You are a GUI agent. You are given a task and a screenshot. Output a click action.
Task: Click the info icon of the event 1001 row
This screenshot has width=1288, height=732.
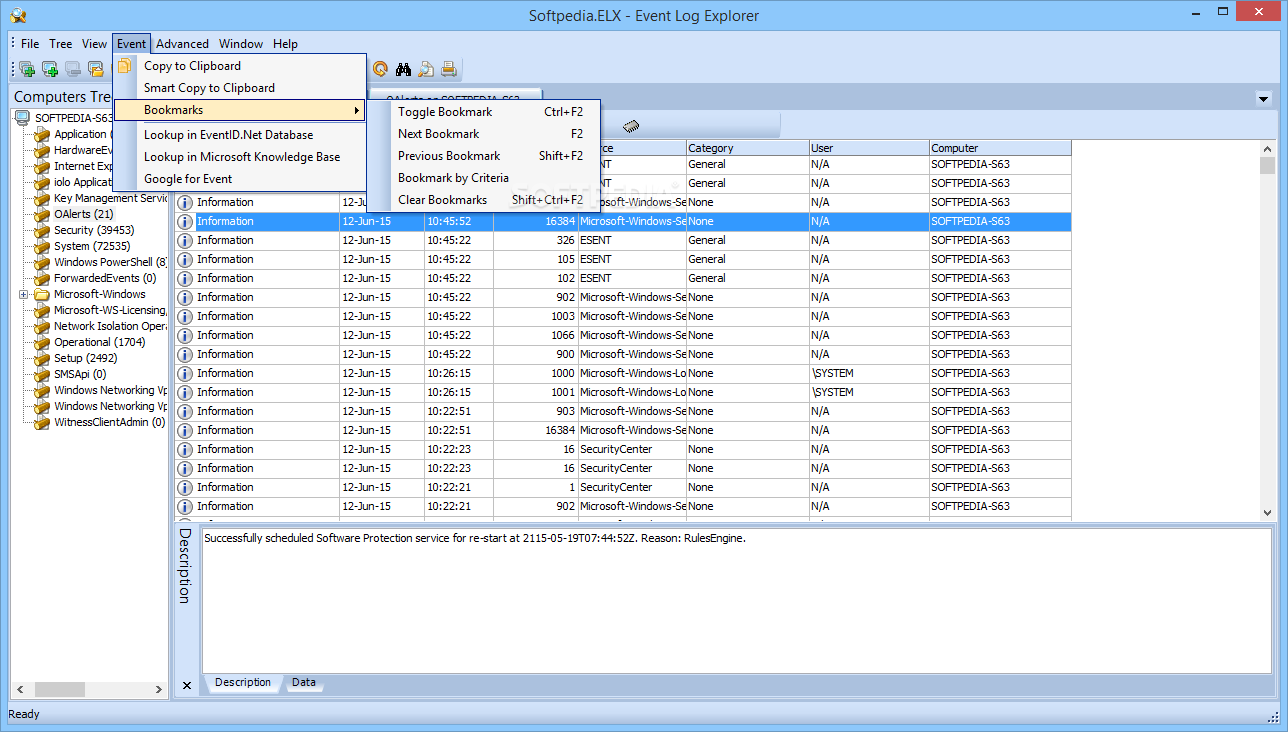click(185, 392)
